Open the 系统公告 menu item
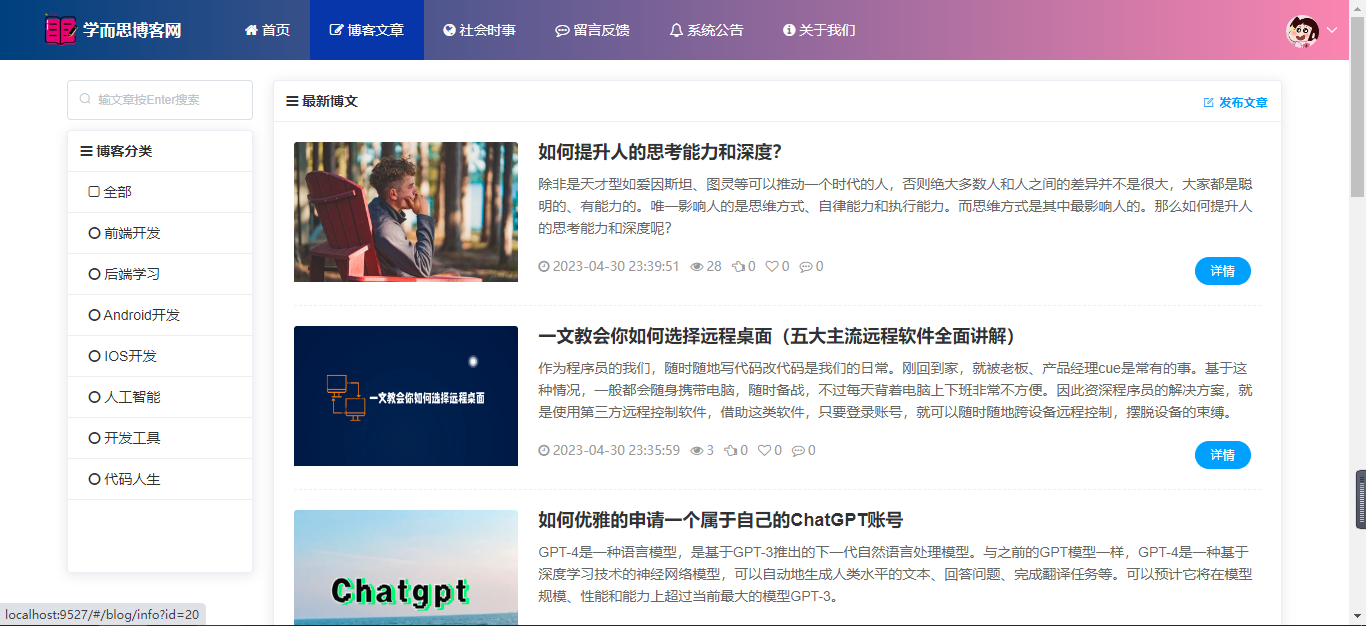This screenshot has height=626, width=1366. 707,30
